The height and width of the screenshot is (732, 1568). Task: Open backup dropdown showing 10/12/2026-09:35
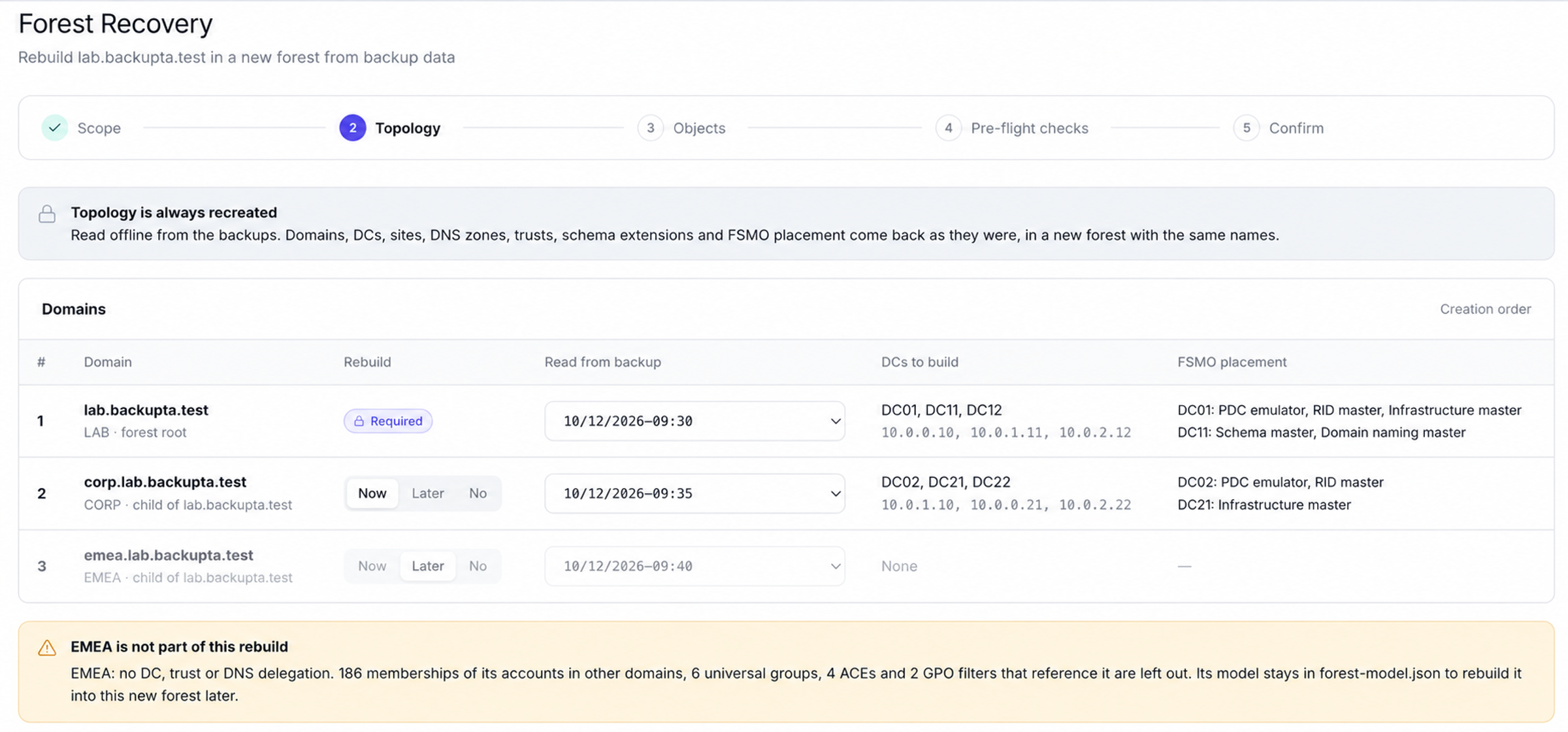[x=694, y=493]
